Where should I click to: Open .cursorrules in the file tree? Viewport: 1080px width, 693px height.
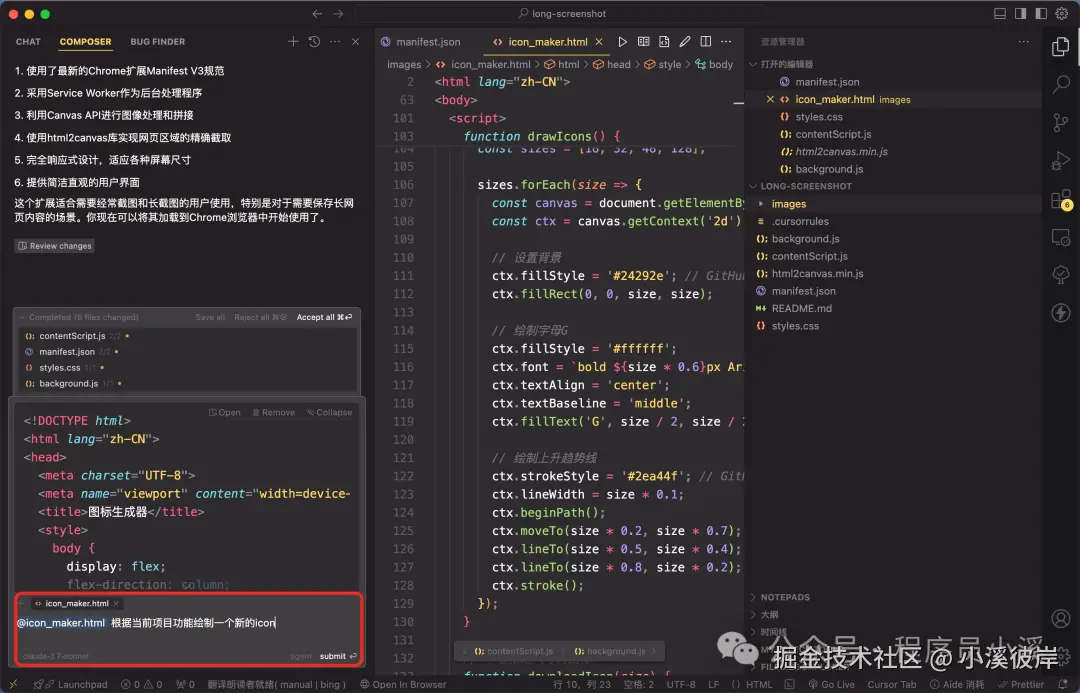(800, 221)
